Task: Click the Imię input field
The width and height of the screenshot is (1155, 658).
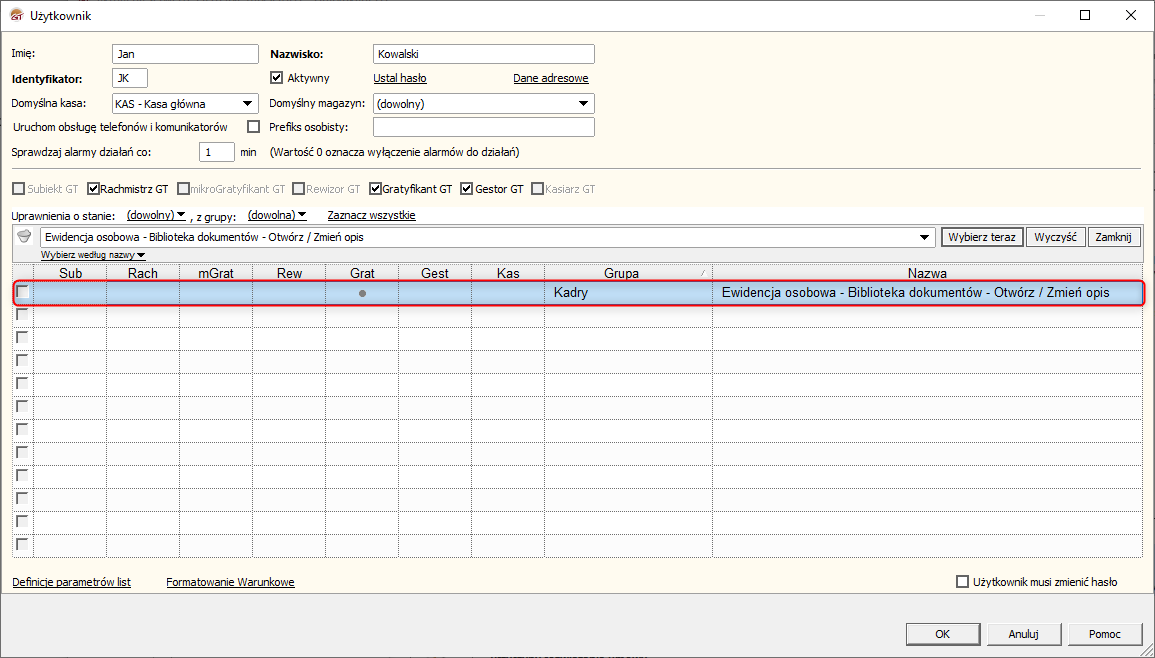Action: [x=186, y=54]
